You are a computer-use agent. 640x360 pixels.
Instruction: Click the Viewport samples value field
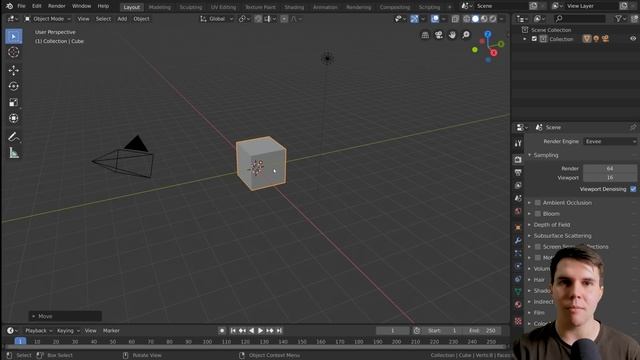(610, 178)
